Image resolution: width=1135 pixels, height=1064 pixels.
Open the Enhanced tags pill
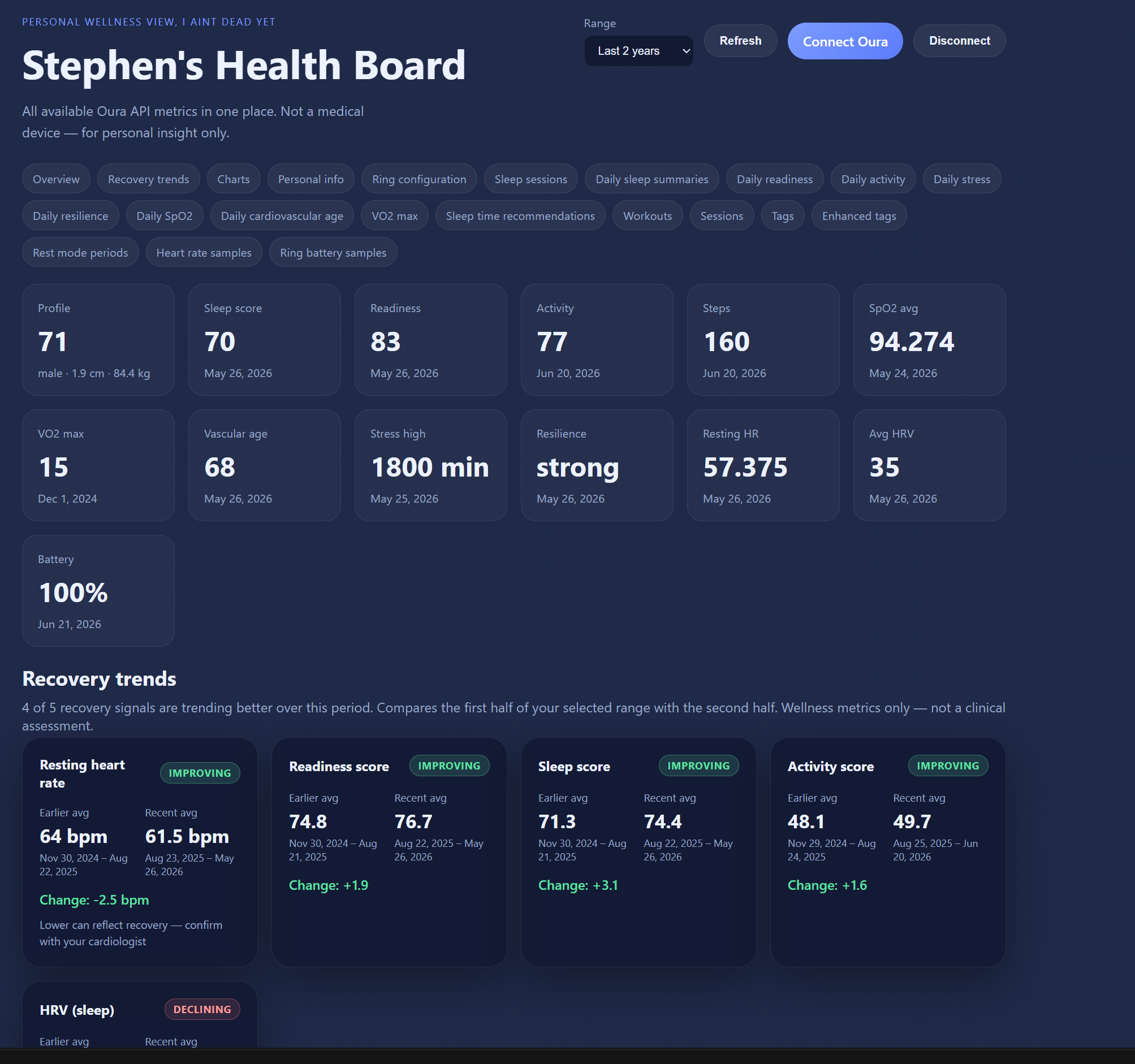(858, 216)
